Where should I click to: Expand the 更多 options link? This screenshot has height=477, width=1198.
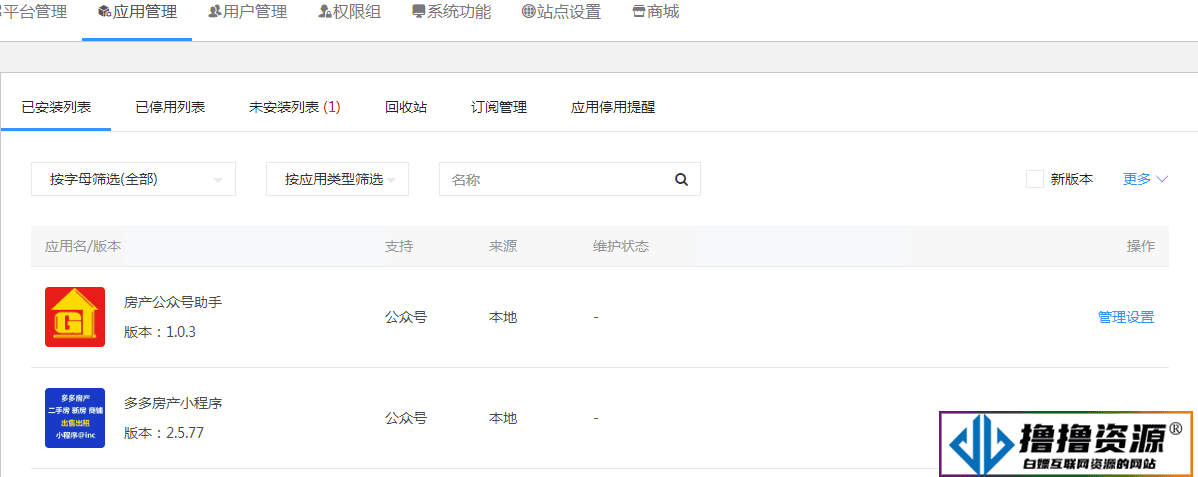(x=1145, y=179)
